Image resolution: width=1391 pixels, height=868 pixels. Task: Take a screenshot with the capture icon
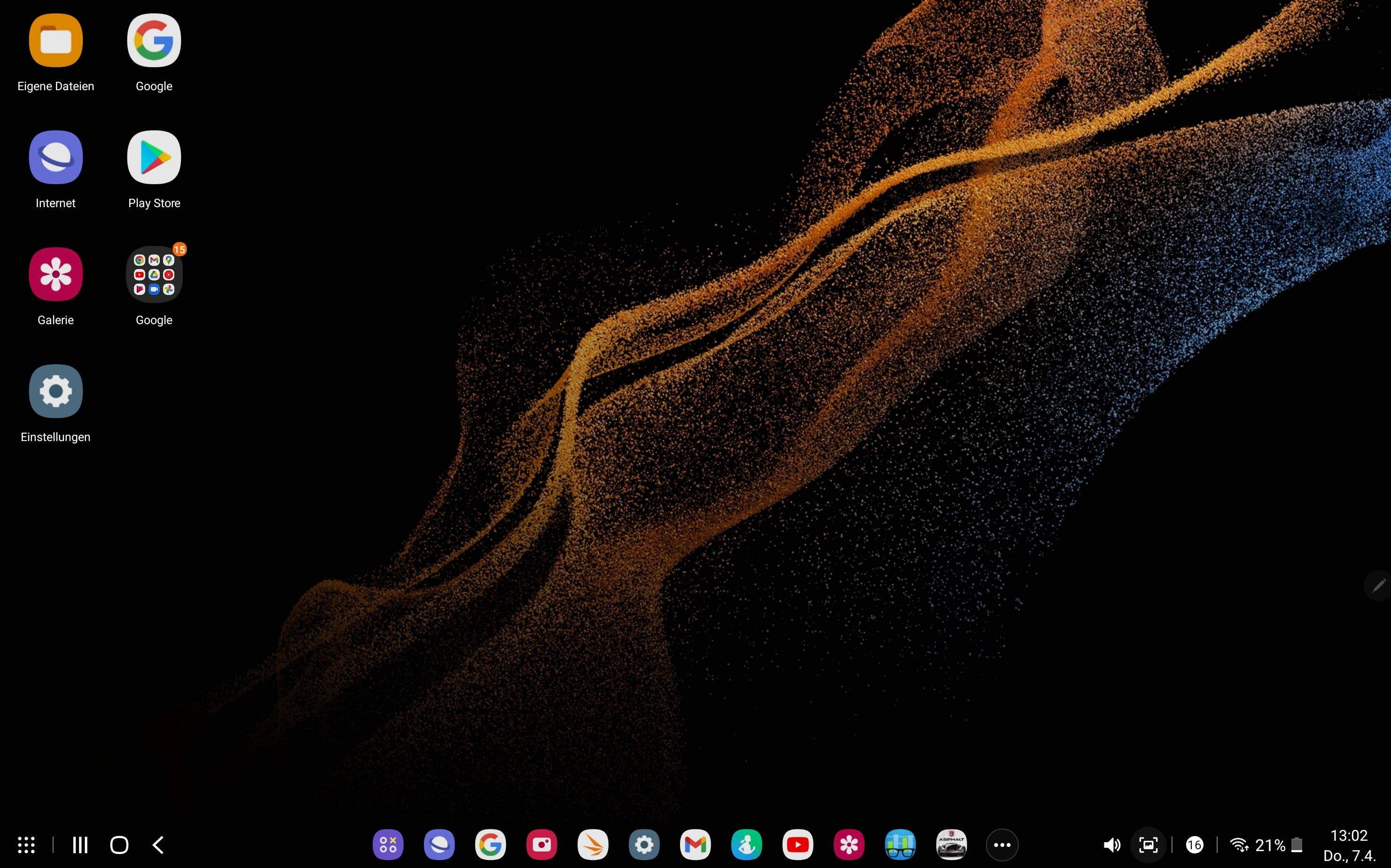point(1148,844)
